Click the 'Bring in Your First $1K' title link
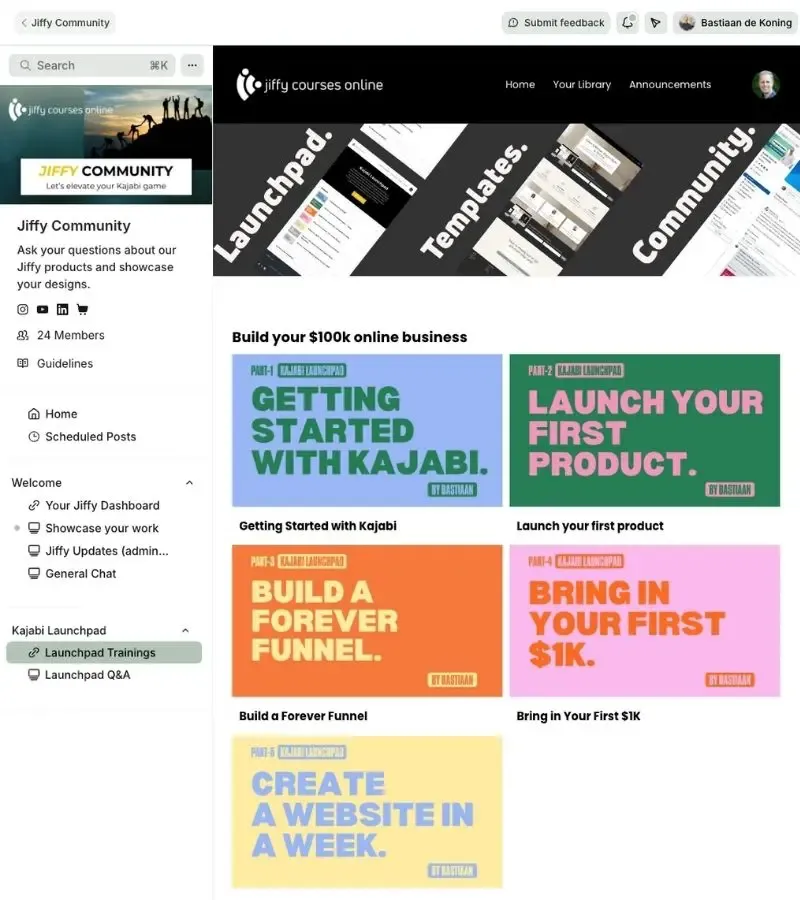 [x=578, y=716]
